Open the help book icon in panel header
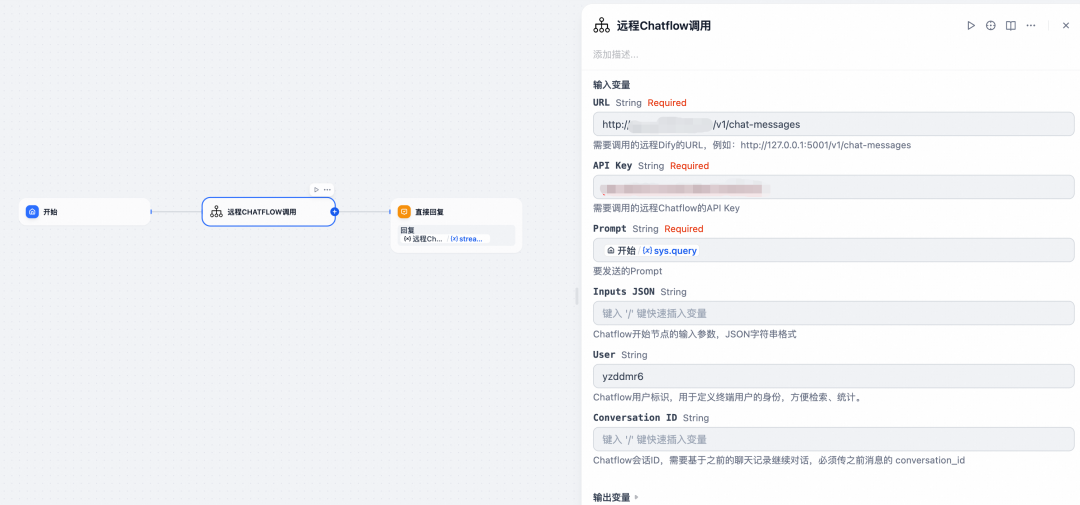Screen dimensions: 1080x505 point(1010,25)
